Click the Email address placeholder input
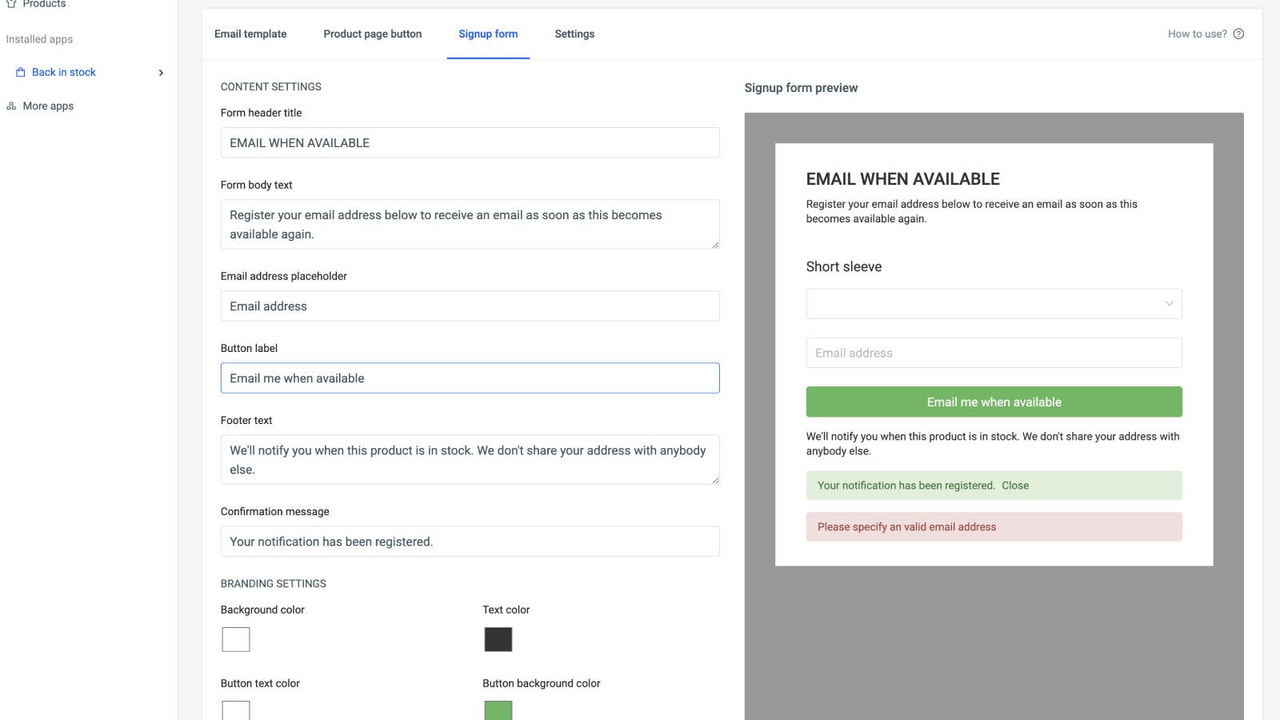This screenshot has width=1280, height=720. click(x=470, y=306)
